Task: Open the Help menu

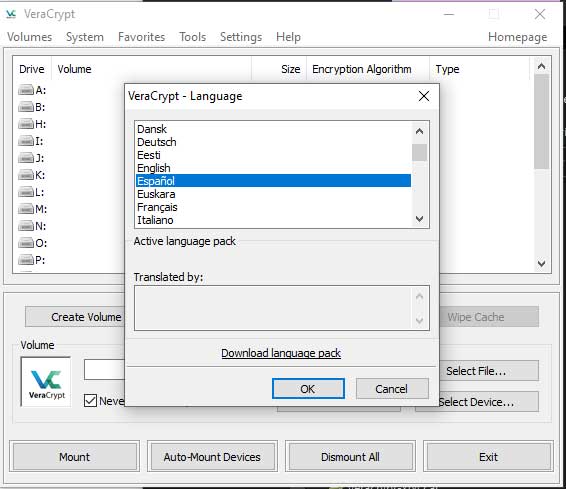Action: click(288, 37)
